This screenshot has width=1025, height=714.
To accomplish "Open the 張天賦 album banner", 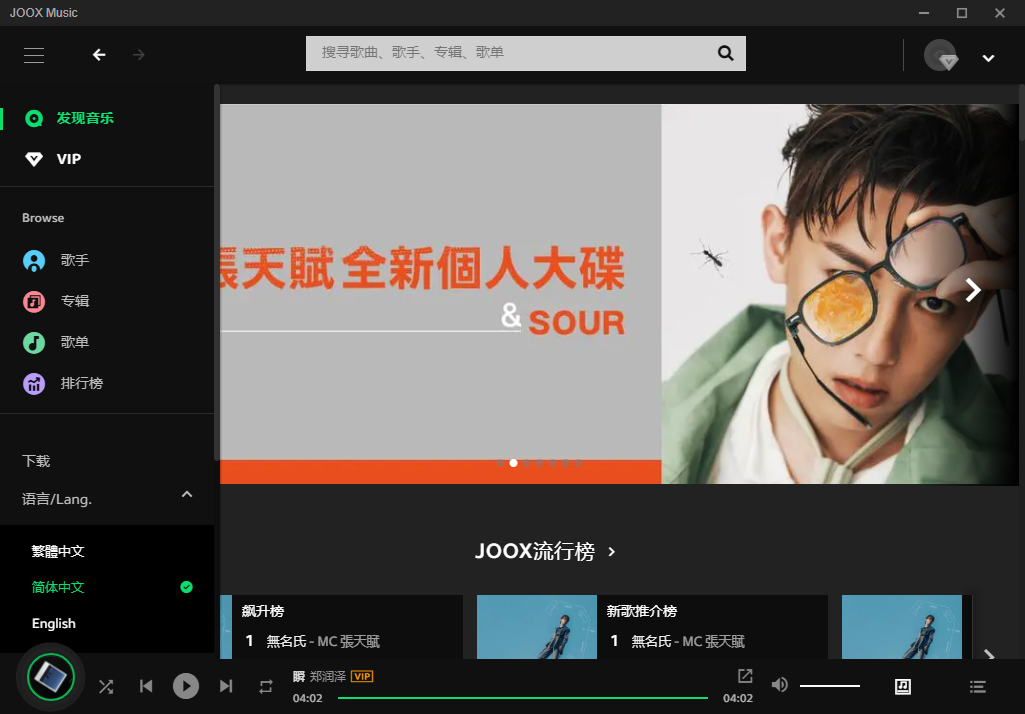I will pos(619,294).
